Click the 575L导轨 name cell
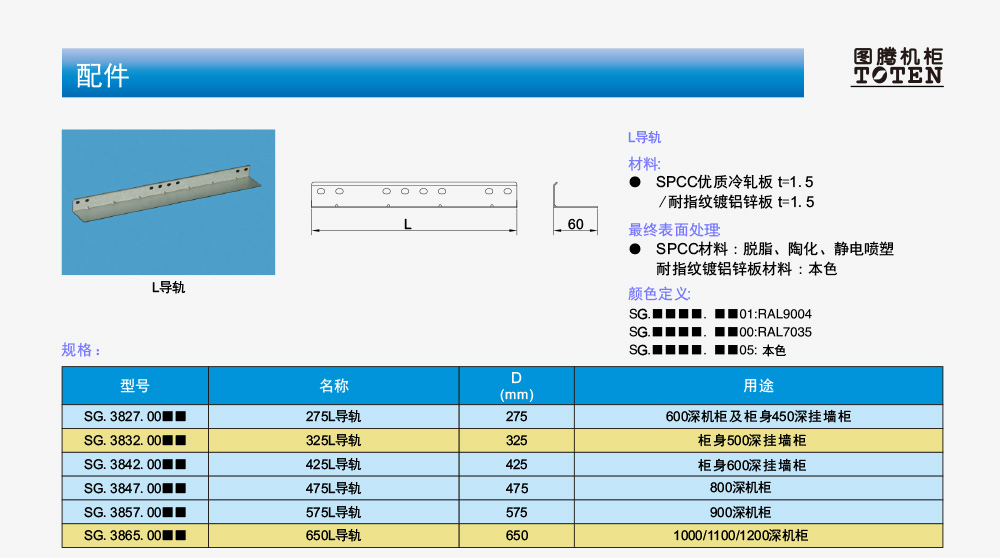 click(334, 512)
